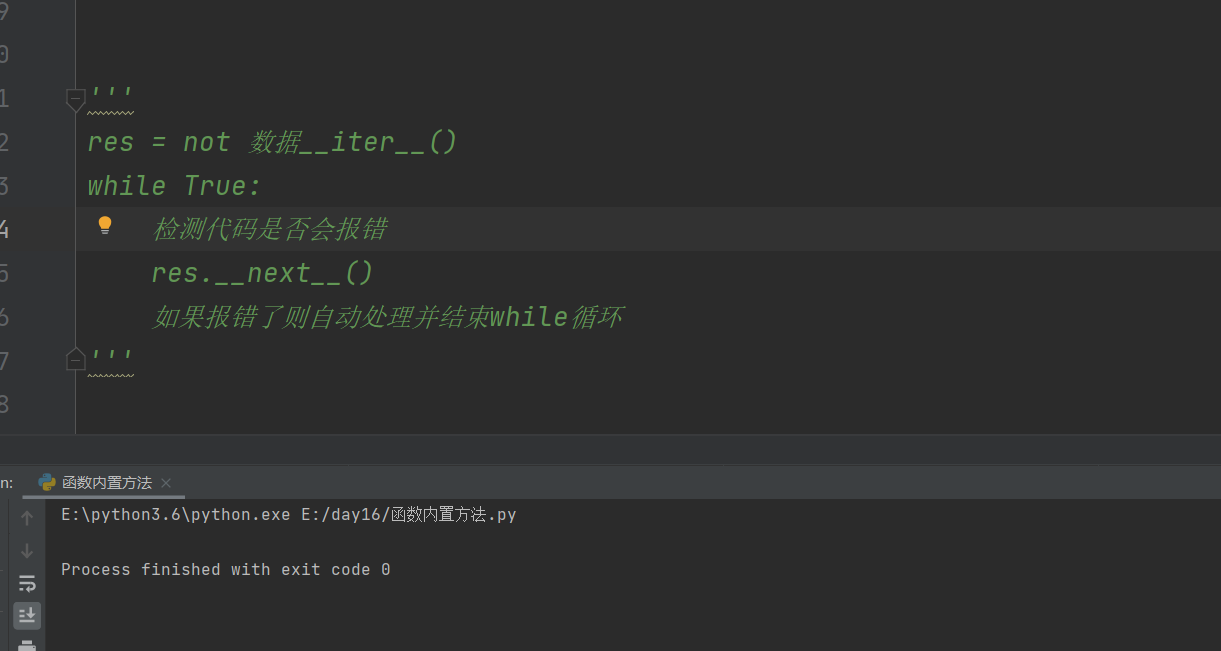Image resolution: width=1221 pixels, height=651 pixels.
Task: Click the Print icon in console toolbar
Action: point(27,645)
